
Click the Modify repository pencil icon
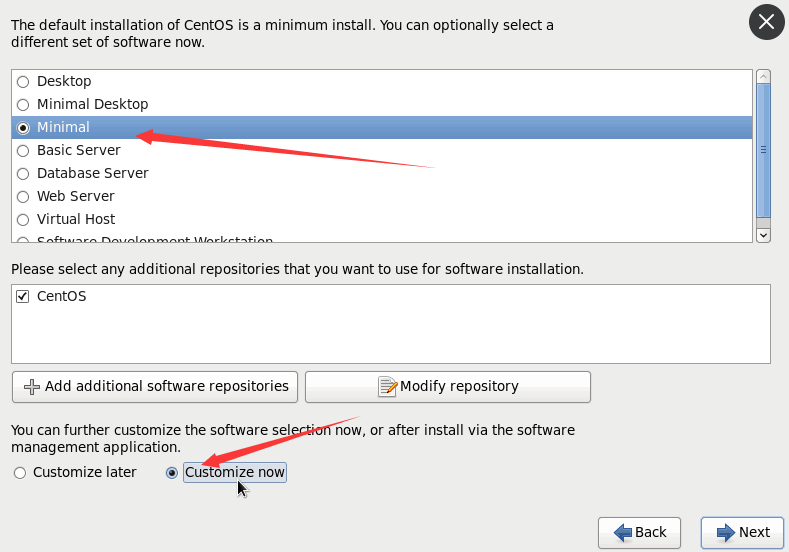coord(387,387)
